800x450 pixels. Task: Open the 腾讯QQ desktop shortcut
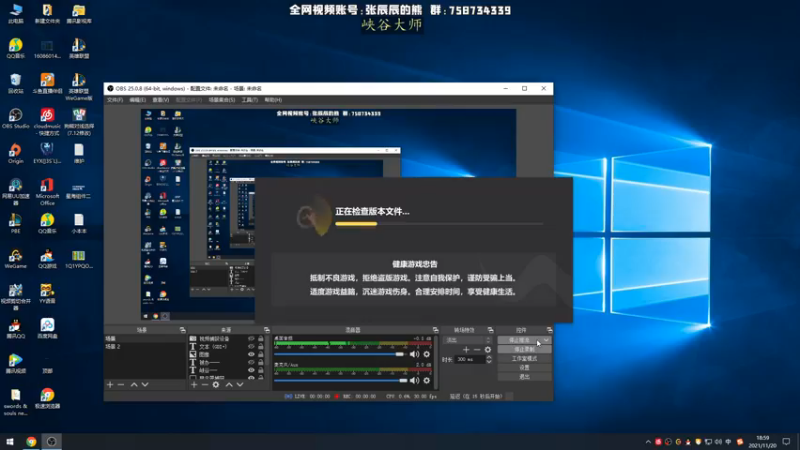point(15,329)
